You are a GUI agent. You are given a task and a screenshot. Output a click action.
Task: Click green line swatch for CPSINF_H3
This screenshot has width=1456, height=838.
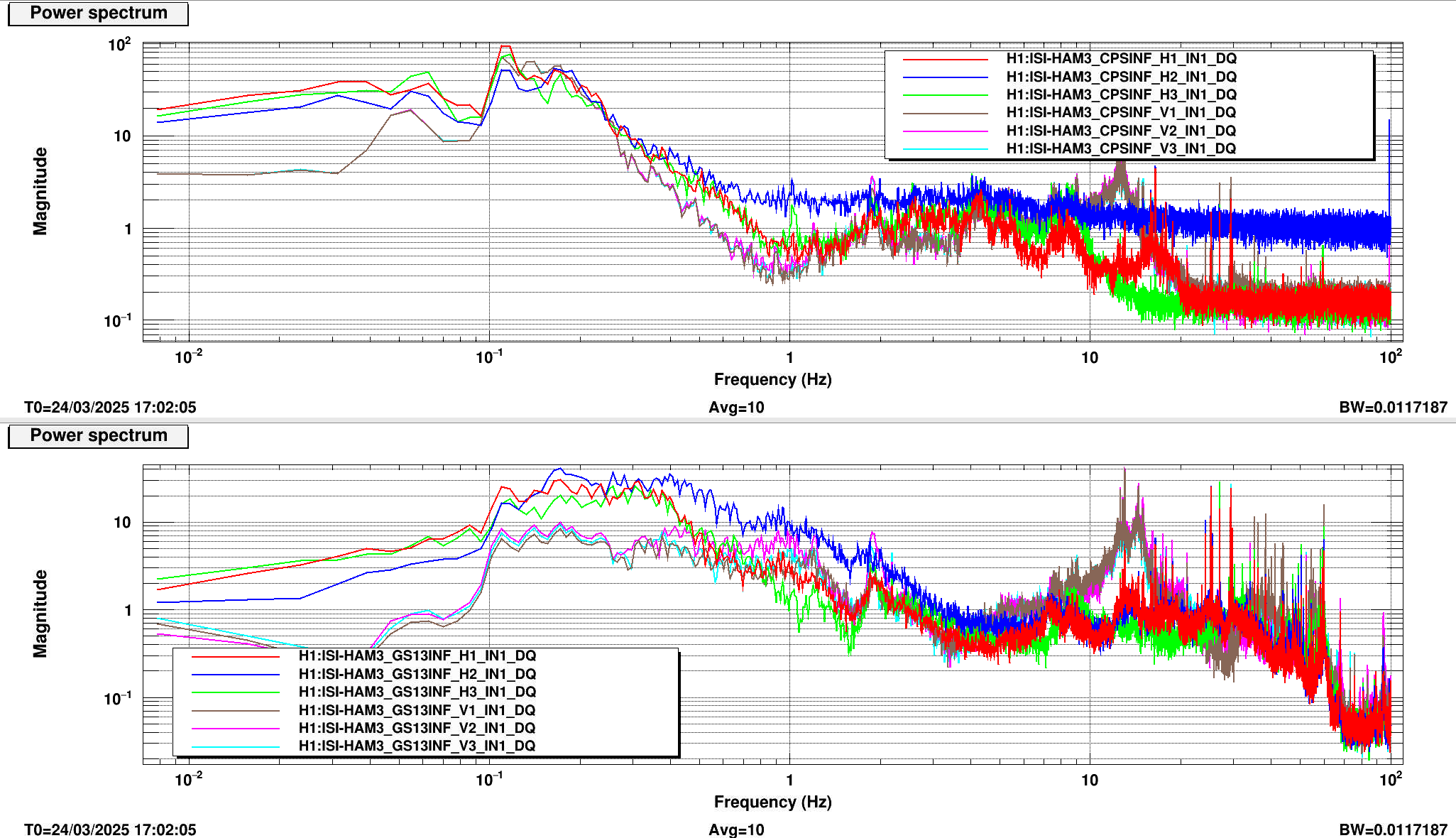pos(945,95)
